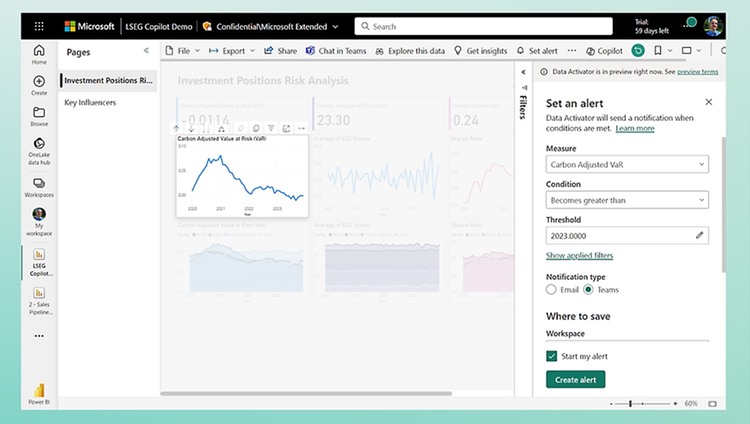Turn on drill down mode on visual
750x424 pixels.
pos(191,128)
